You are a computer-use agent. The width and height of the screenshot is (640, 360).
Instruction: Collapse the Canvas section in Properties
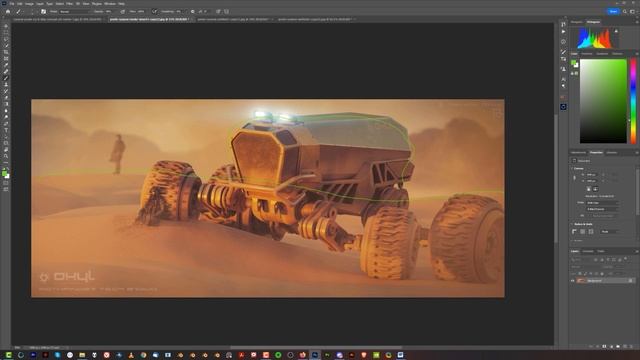click(572, 168)
